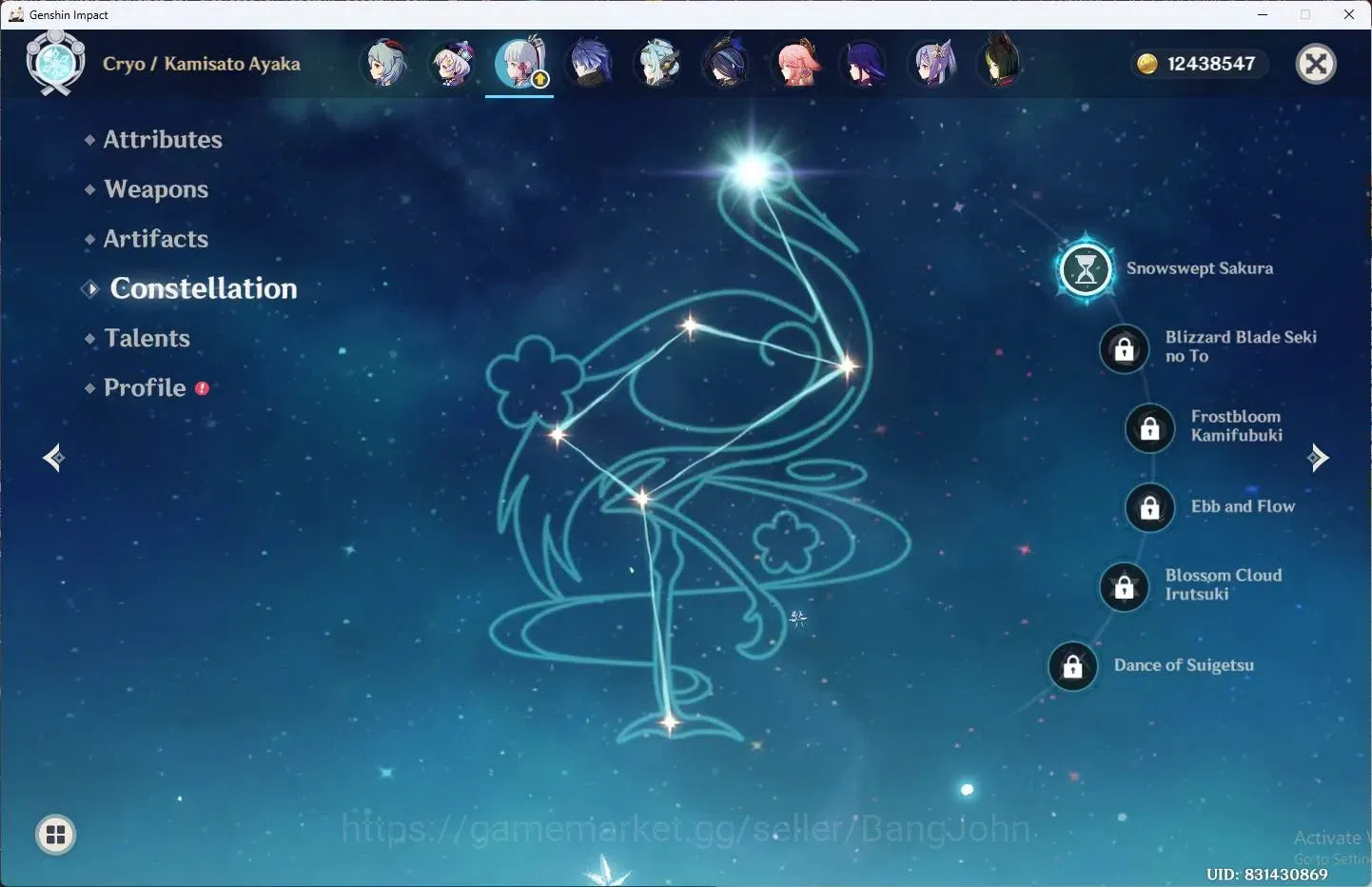
Task: Minimize the Genshin Impact window
Action: 1263,14
